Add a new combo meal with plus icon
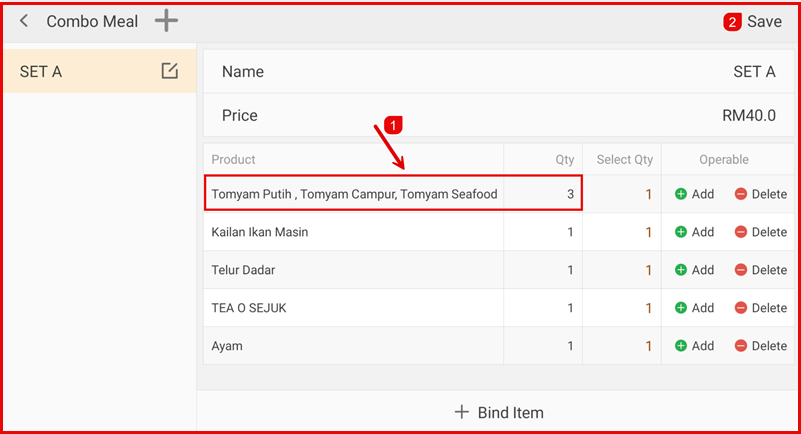The width and height of the screenshot is (801, 434). (x=166, y=21)
